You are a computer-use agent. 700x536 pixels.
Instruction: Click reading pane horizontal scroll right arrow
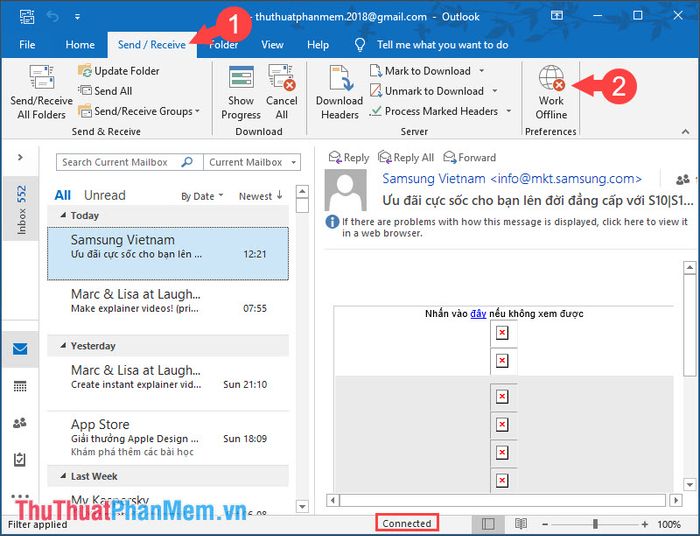(x=676, y=500)
